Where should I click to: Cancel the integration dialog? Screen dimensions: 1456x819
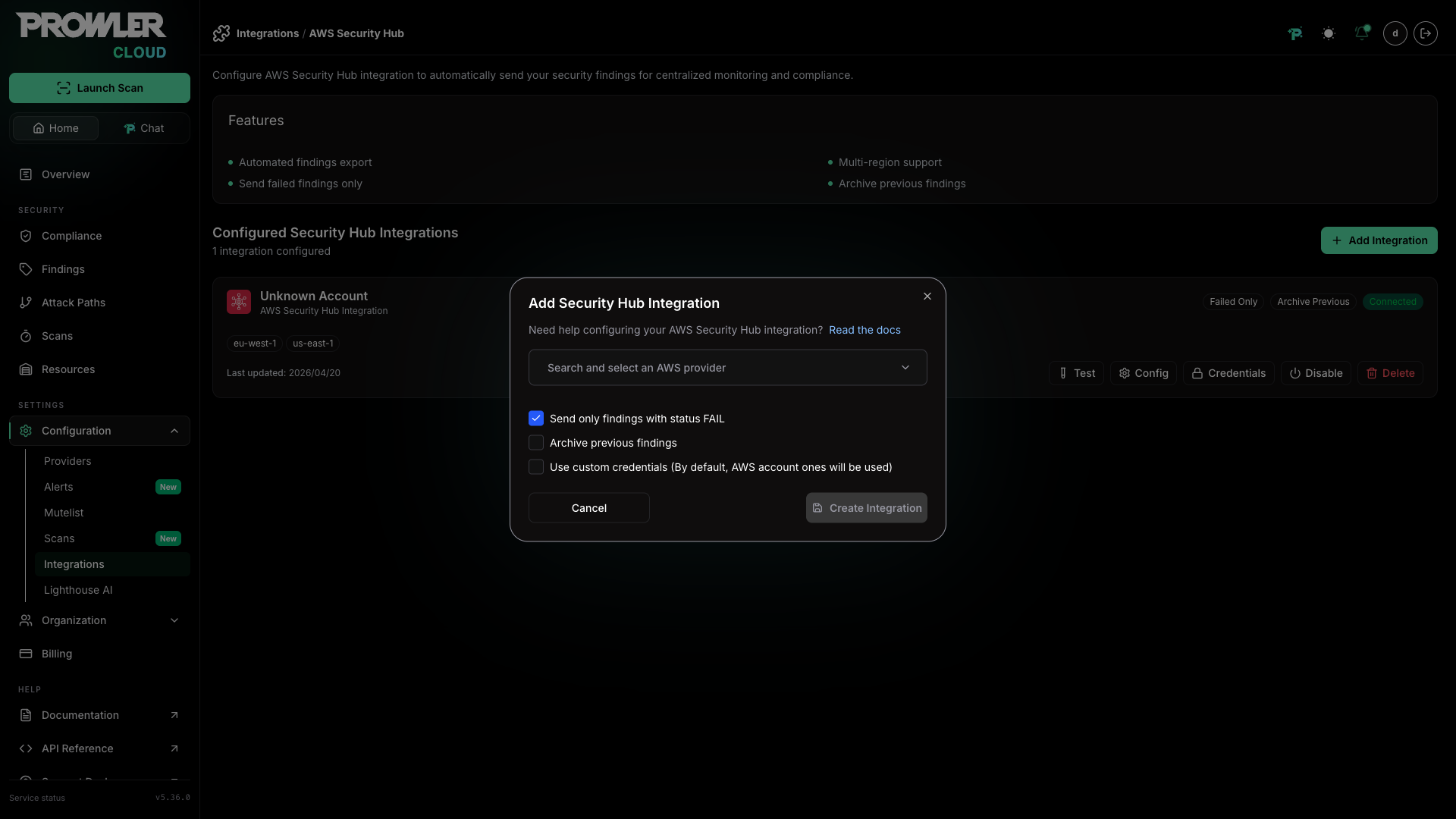589,508
